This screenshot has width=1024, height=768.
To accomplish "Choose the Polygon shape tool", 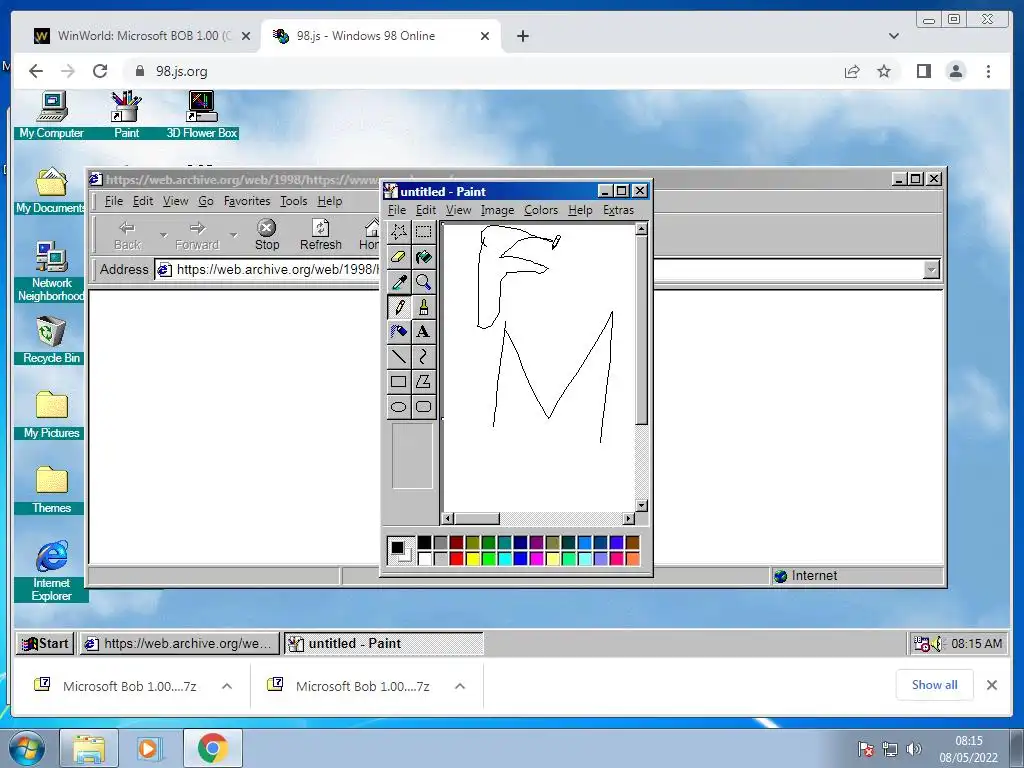I will tap(423, 381).
